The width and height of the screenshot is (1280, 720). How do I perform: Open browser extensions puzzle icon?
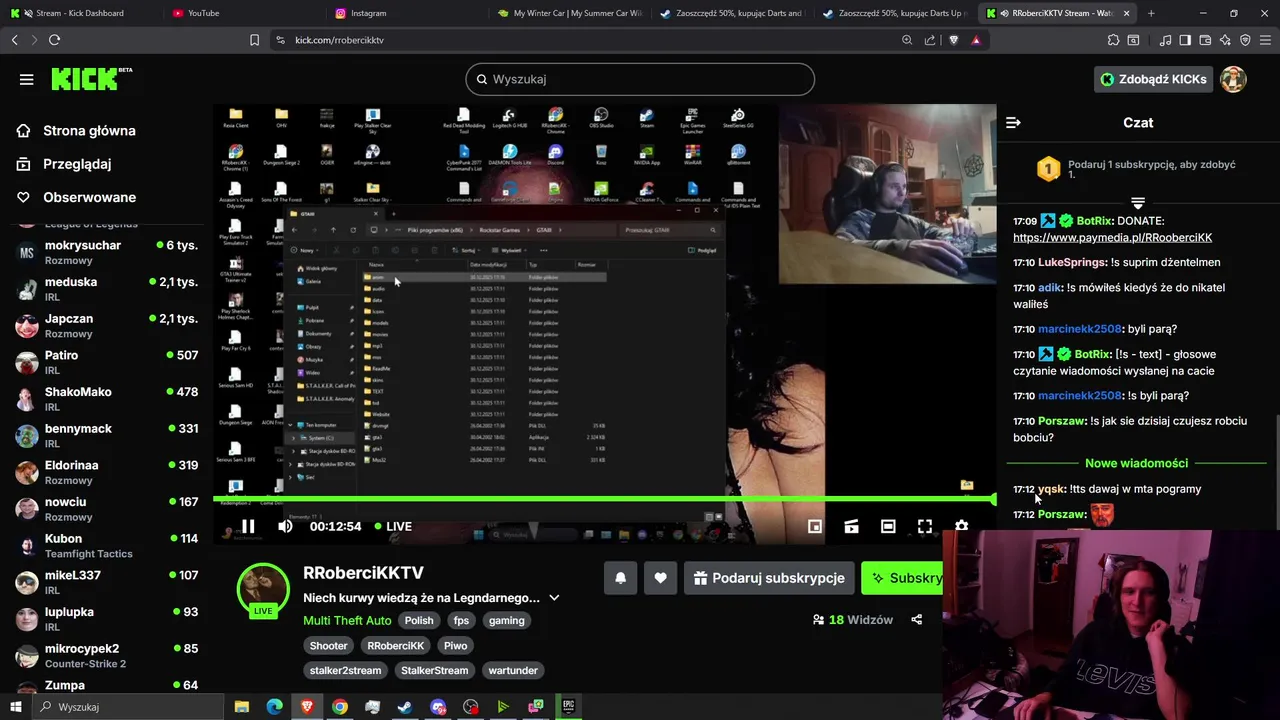[x=1113, y=40]
